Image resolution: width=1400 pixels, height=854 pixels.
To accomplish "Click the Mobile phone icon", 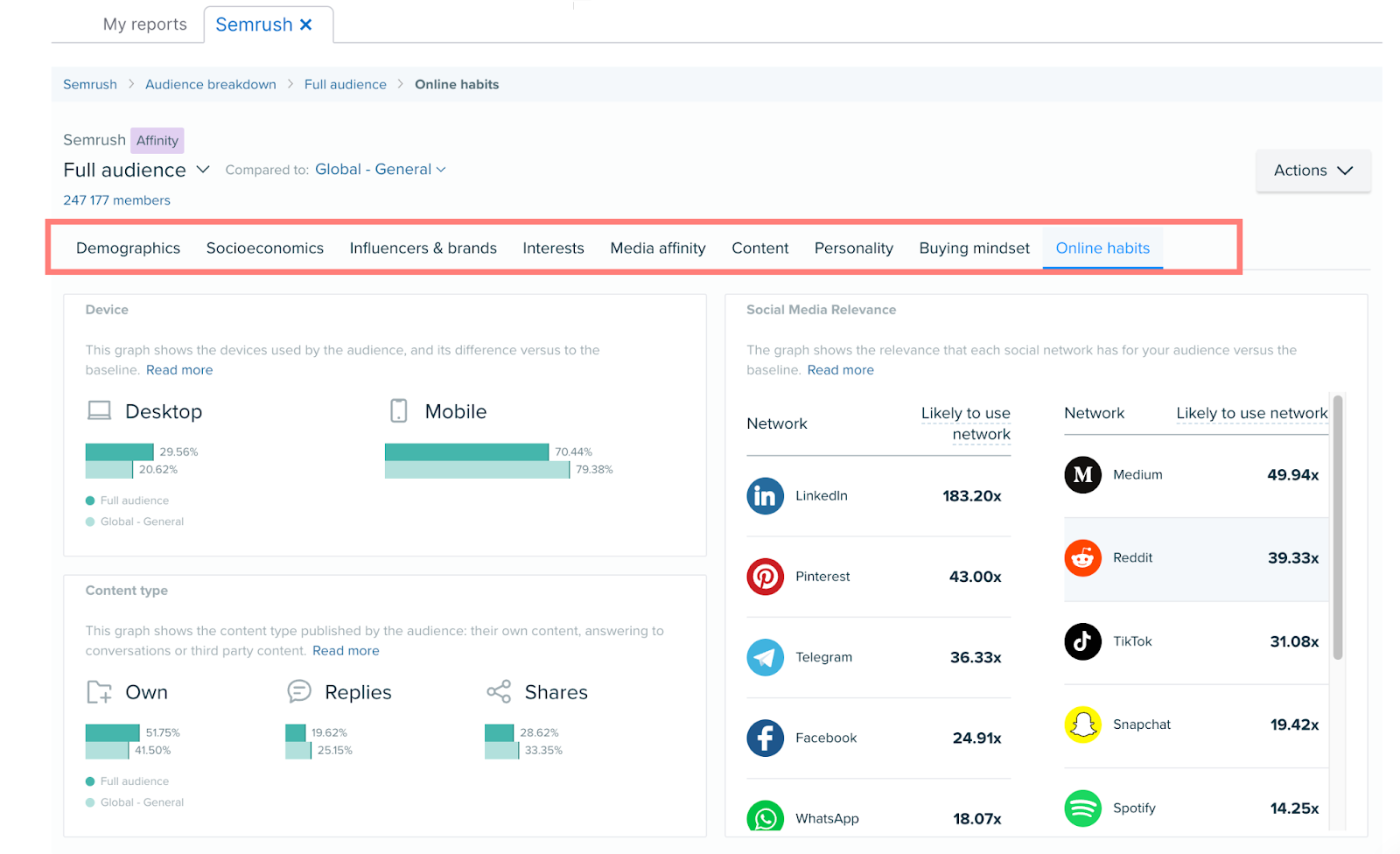I will tap(399, 411).
